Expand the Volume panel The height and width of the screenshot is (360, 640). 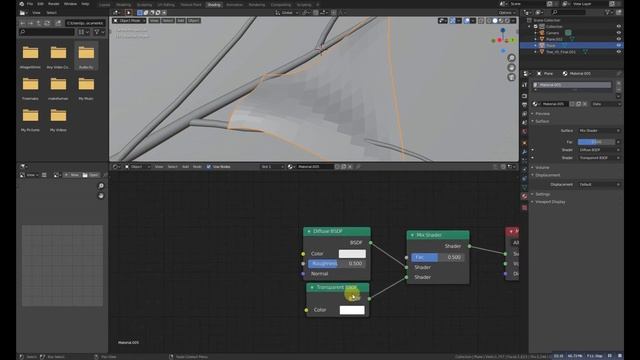pyautogui.click(x=542, y=167)
